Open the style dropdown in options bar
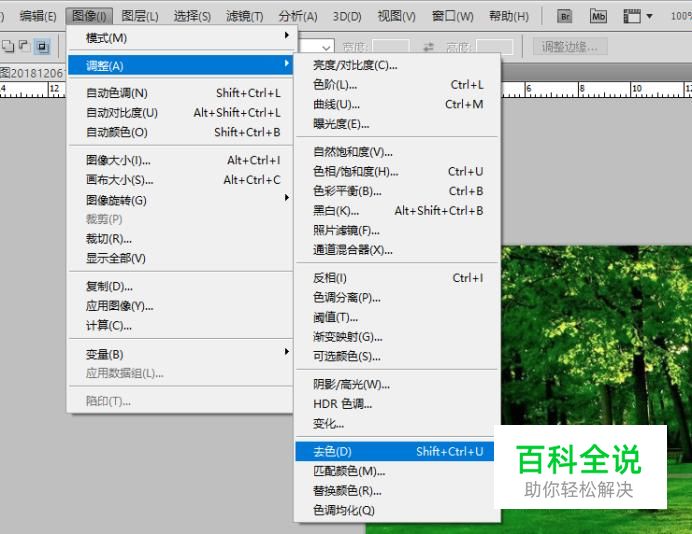692x534 pixels. click(327, 46)
